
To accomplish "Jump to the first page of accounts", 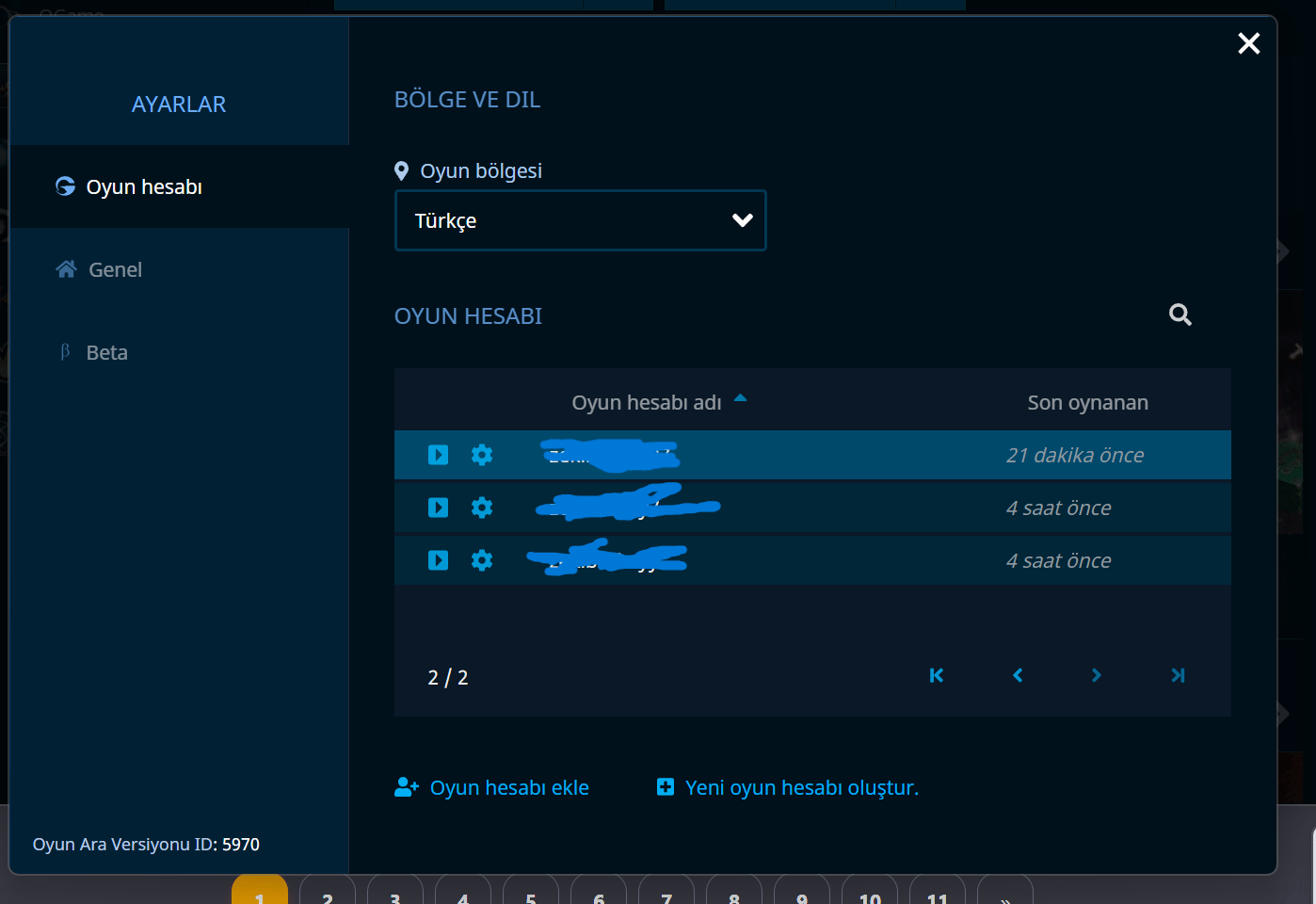I will tap(937, 675).
